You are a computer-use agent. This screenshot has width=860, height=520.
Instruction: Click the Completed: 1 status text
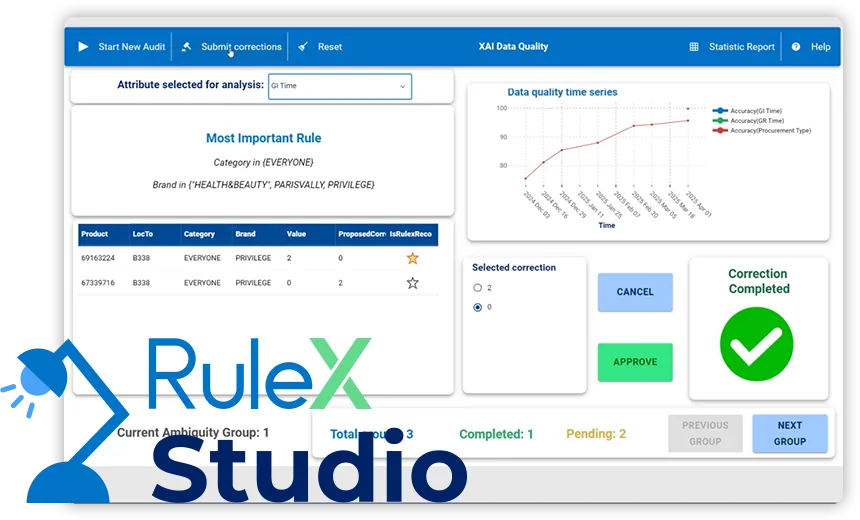[x=496, y=434]
